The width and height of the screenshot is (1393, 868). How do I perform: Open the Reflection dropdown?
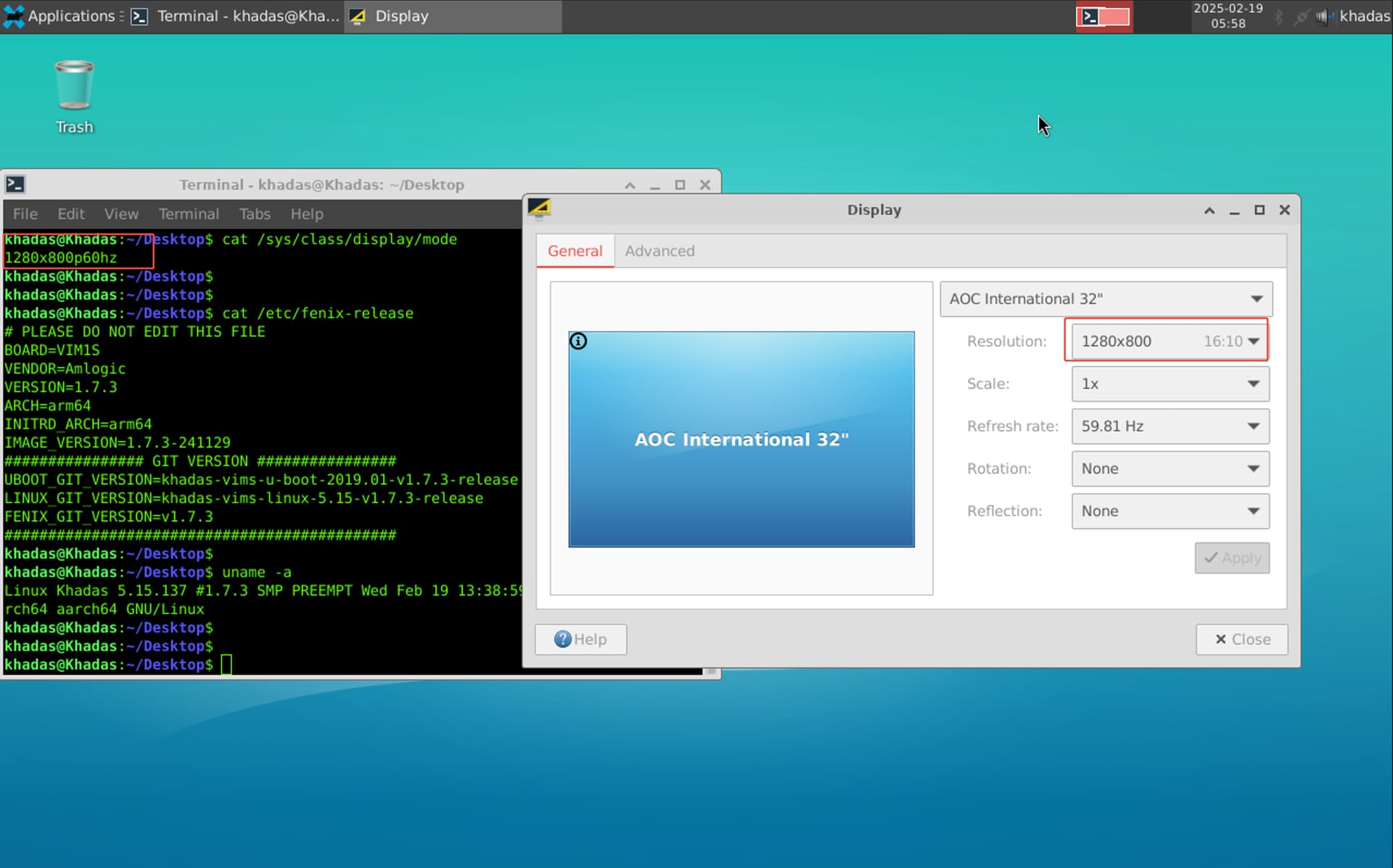tap(1170, 511)
